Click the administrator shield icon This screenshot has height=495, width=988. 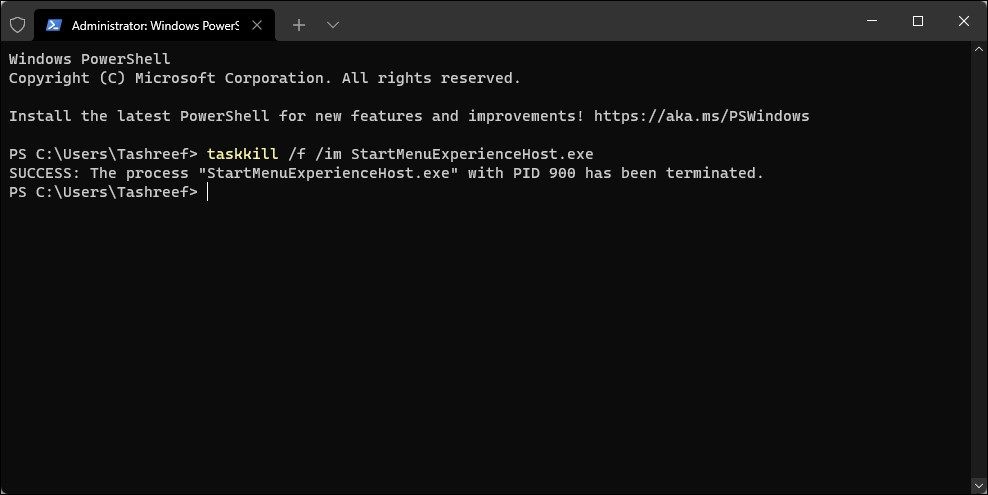tap(17, 24)
